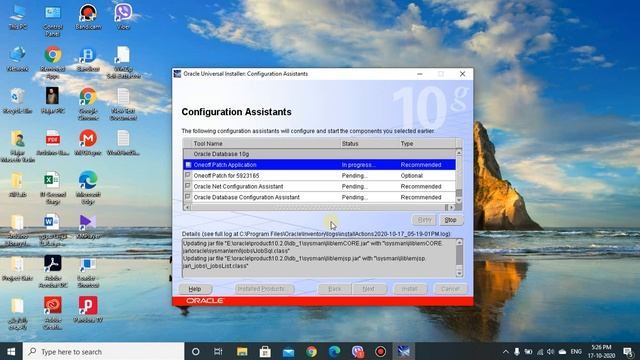Click the Installed Products button
The height and width of the screenshot is (360, 640).
click(264, 289)
